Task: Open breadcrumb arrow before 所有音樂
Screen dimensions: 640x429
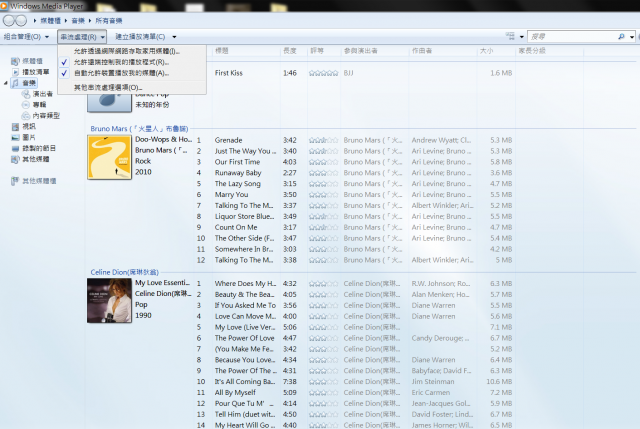Action: [90, 20]
